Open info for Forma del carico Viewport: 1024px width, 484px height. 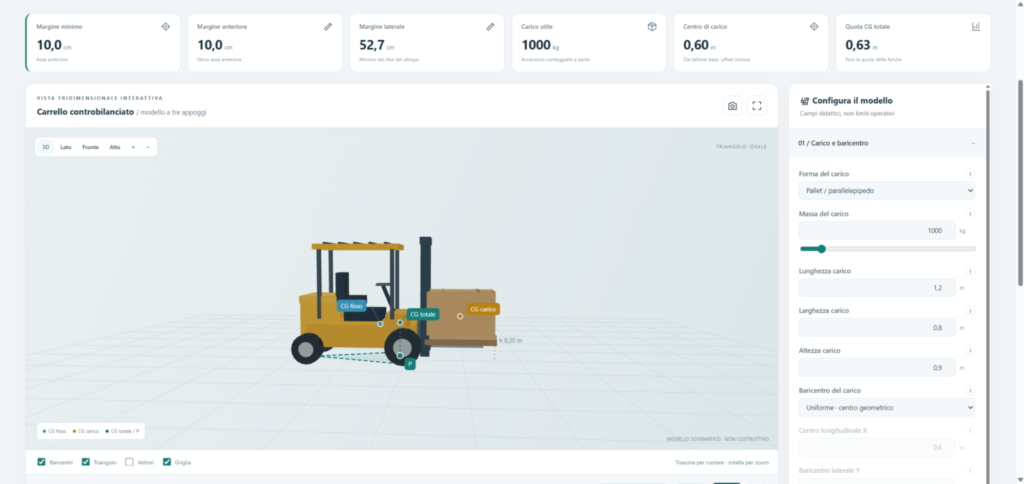[x=970, y=174]
